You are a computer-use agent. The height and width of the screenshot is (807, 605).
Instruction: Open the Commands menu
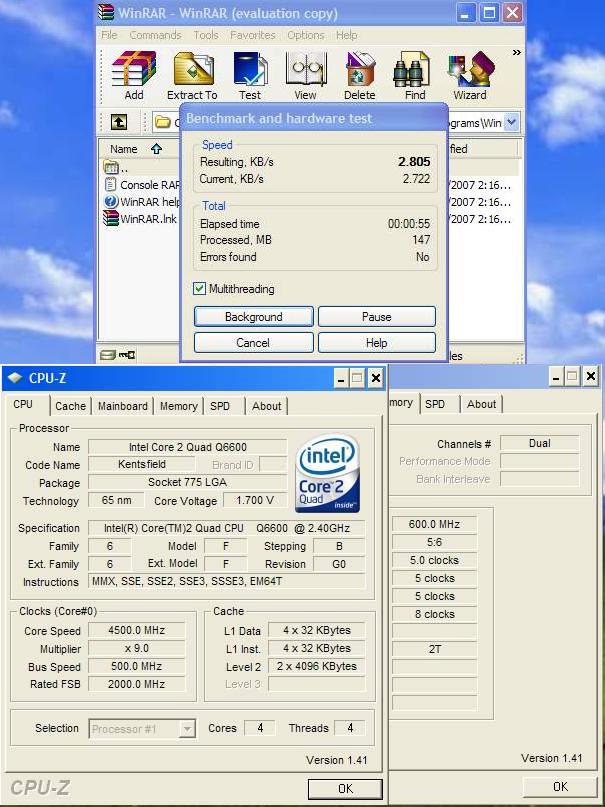pos(155,35)
